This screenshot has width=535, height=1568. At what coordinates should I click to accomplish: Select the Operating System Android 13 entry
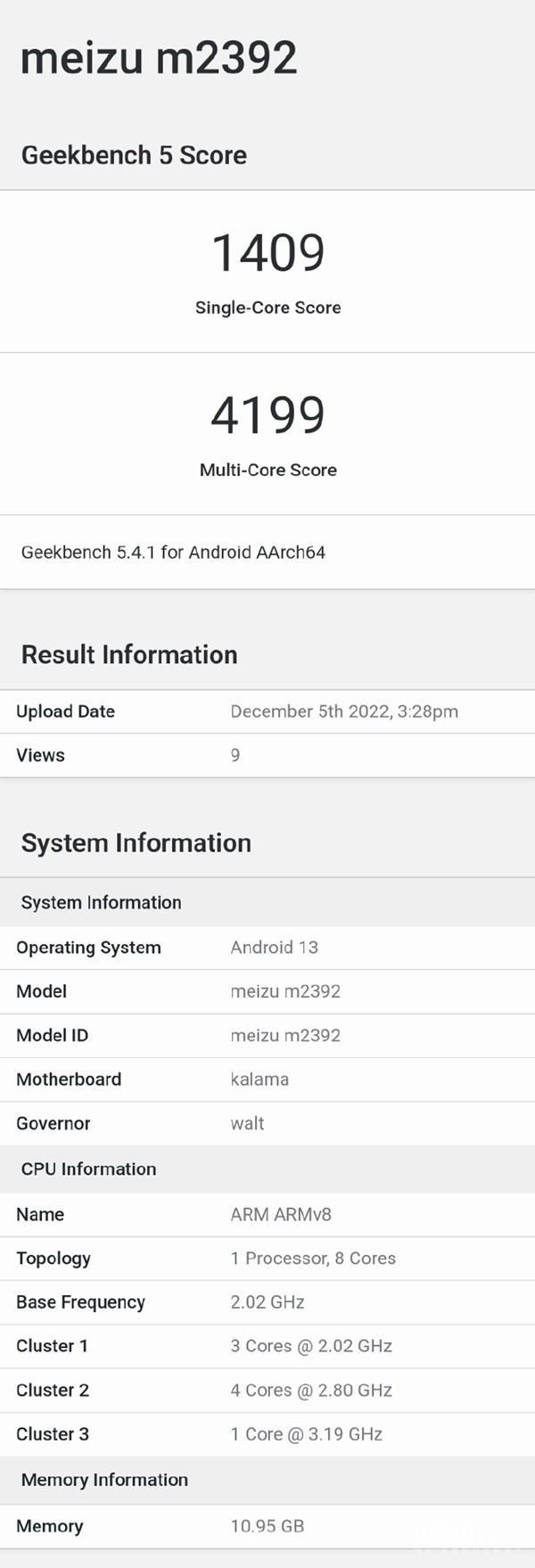click(x=267, y=948)
